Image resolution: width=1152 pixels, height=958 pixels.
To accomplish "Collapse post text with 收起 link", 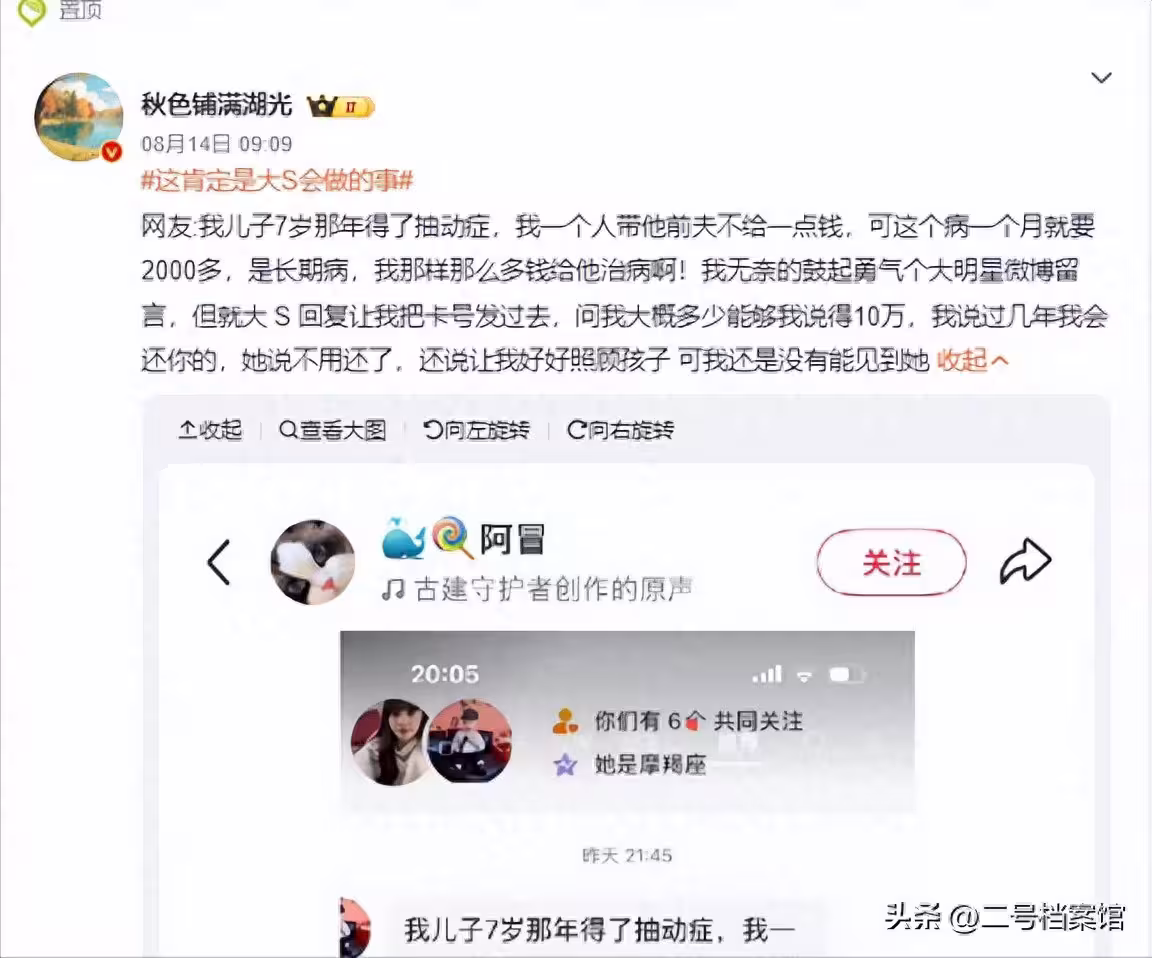I will (972, 360).
